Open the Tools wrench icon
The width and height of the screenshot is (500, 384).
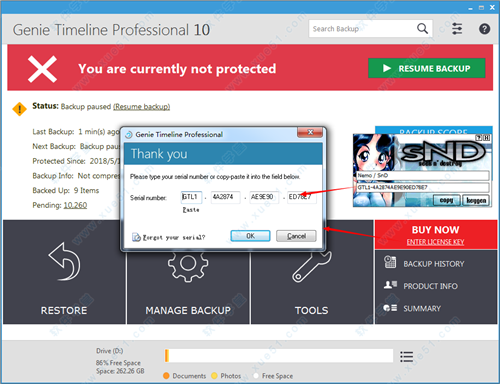[312, 266]
